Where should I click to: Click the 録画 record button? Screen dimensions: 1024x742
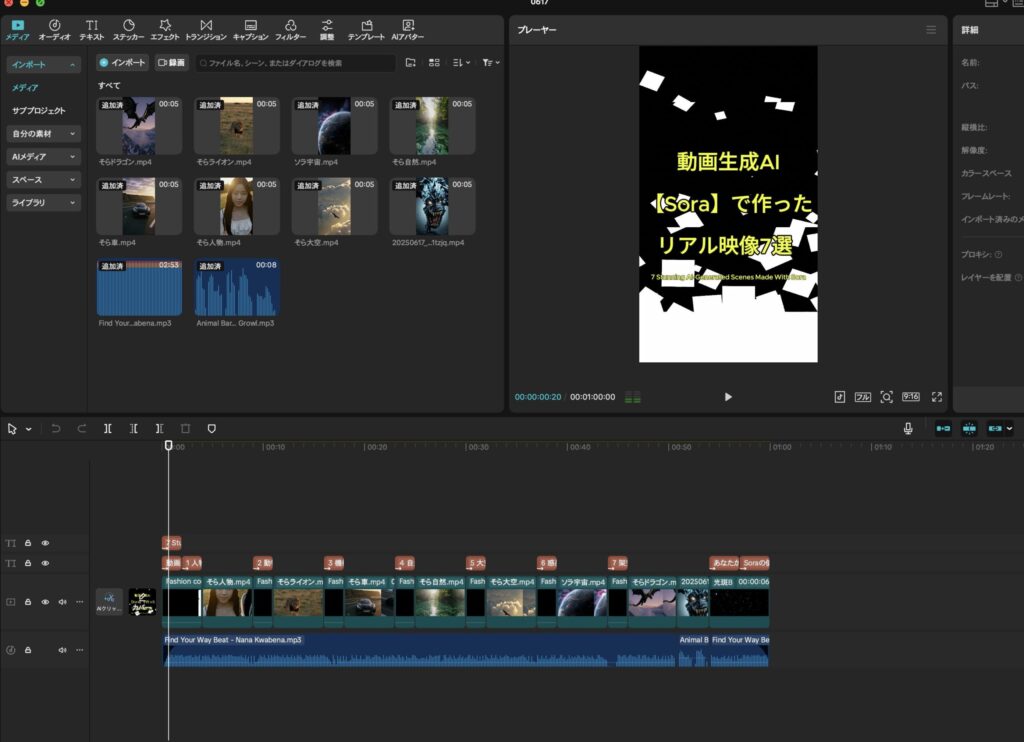(172, 63)
